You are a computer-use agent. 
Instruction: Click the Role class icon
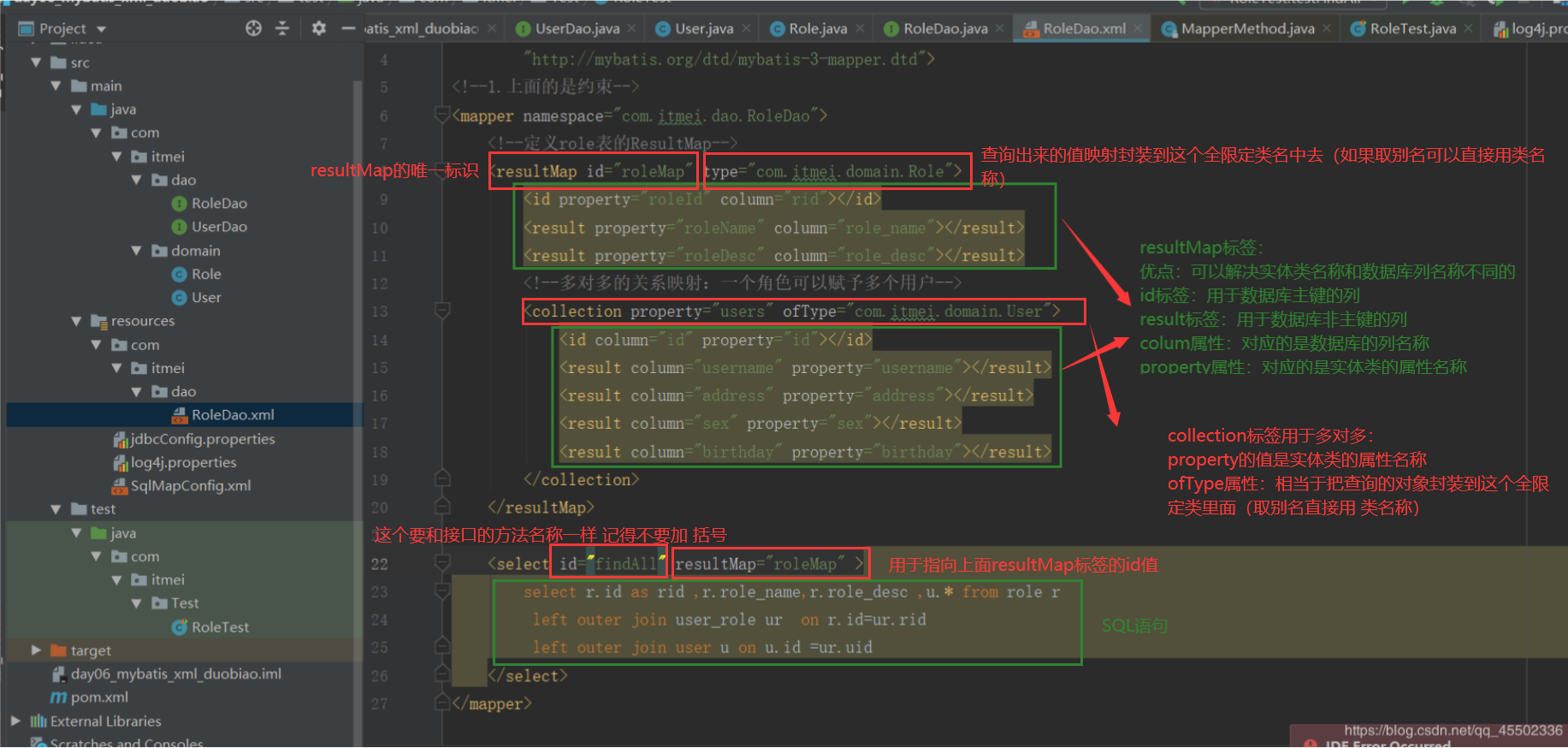(x=180, y=274)
